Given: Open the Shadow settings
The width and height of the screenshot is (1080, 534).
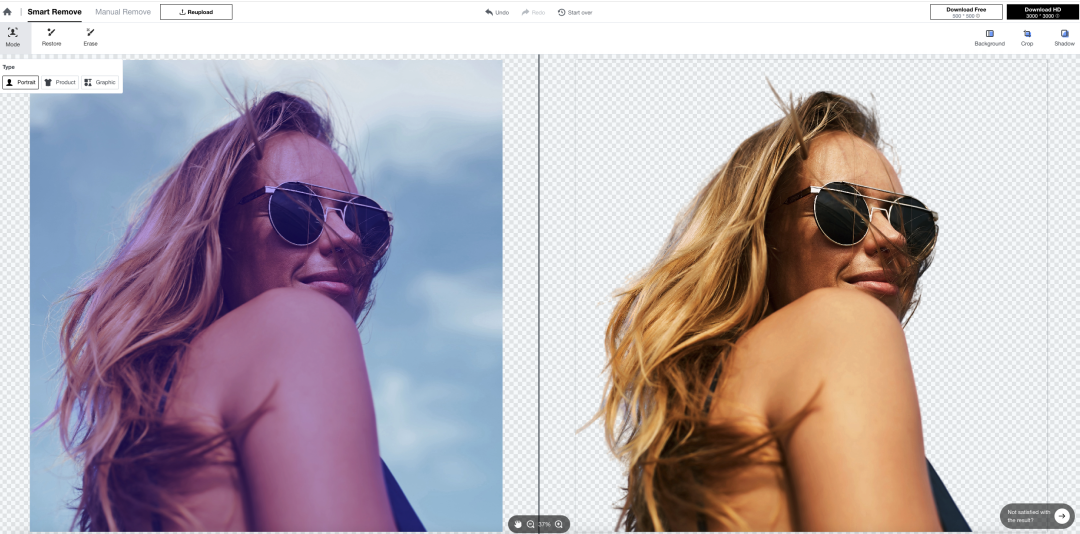Looking at the screenshot, I should point(1064,37).
